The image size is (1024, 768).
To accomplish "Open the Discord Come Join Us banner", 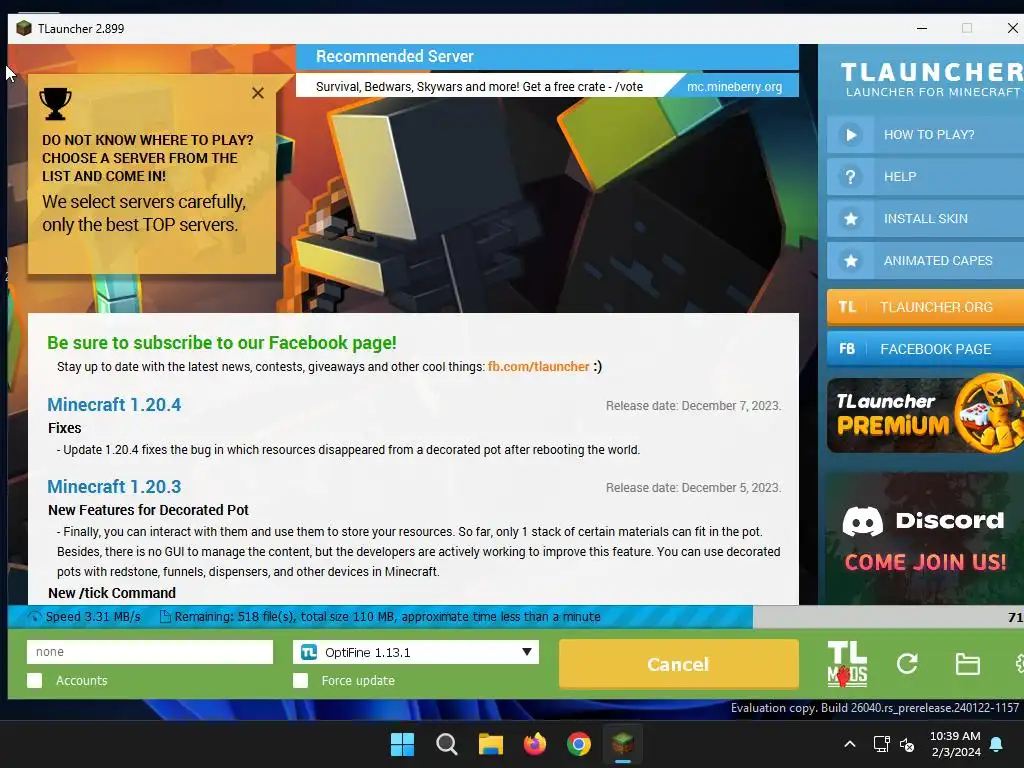I will (925, 539).
